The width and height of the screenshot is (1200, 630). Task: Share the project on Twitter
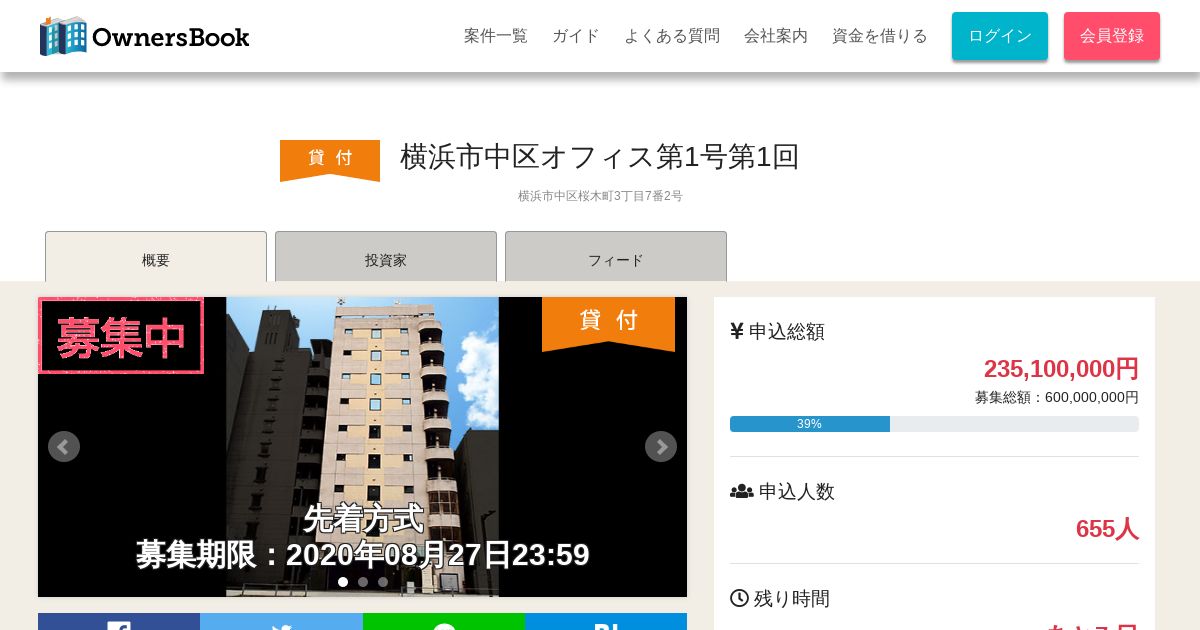tap(281, 622)
